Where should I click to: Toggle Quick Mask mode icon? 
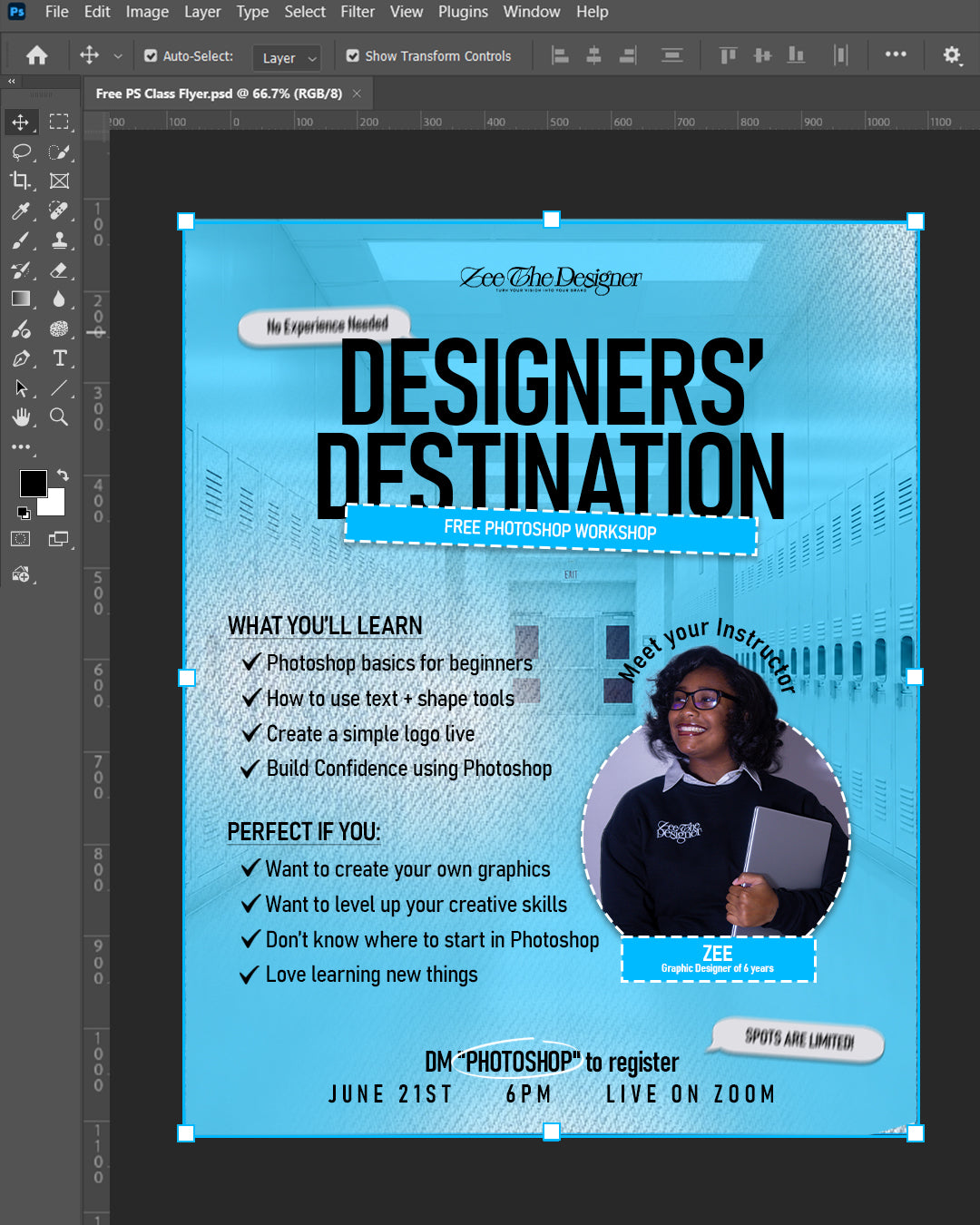coord(20,539)
